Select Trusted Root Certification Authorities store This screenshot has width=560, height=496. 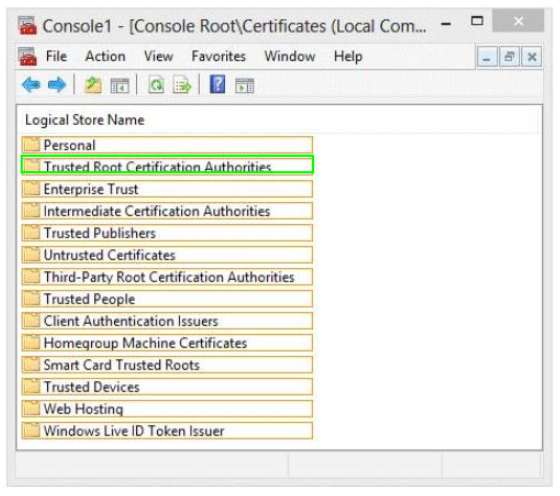(x=167, y=165)
